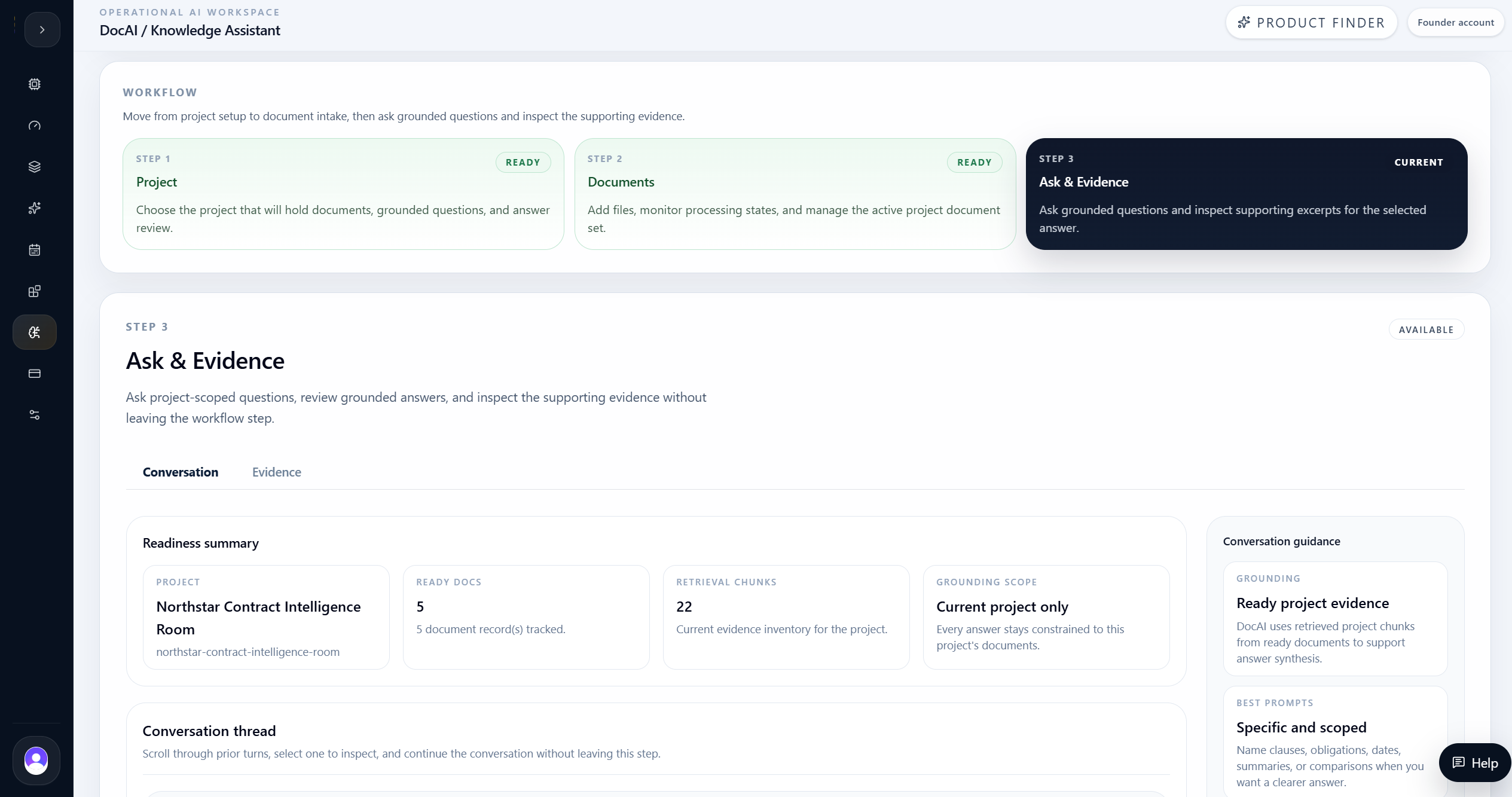Expand the sidebar with the chevron button
1512x797 pixels.
(x=42, y=29)
